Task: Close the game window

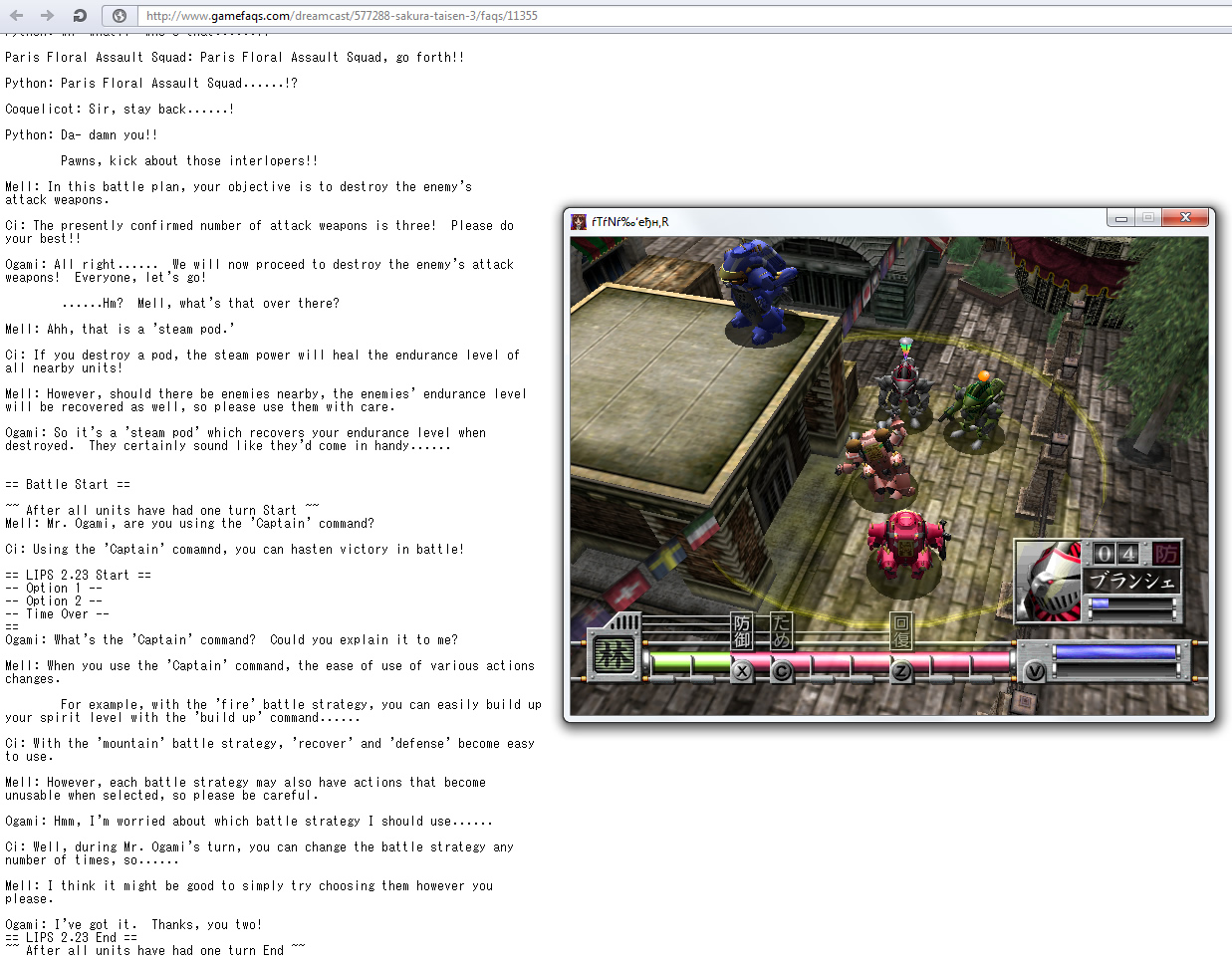Action: pyautogui.click(x=1185, y=217)
